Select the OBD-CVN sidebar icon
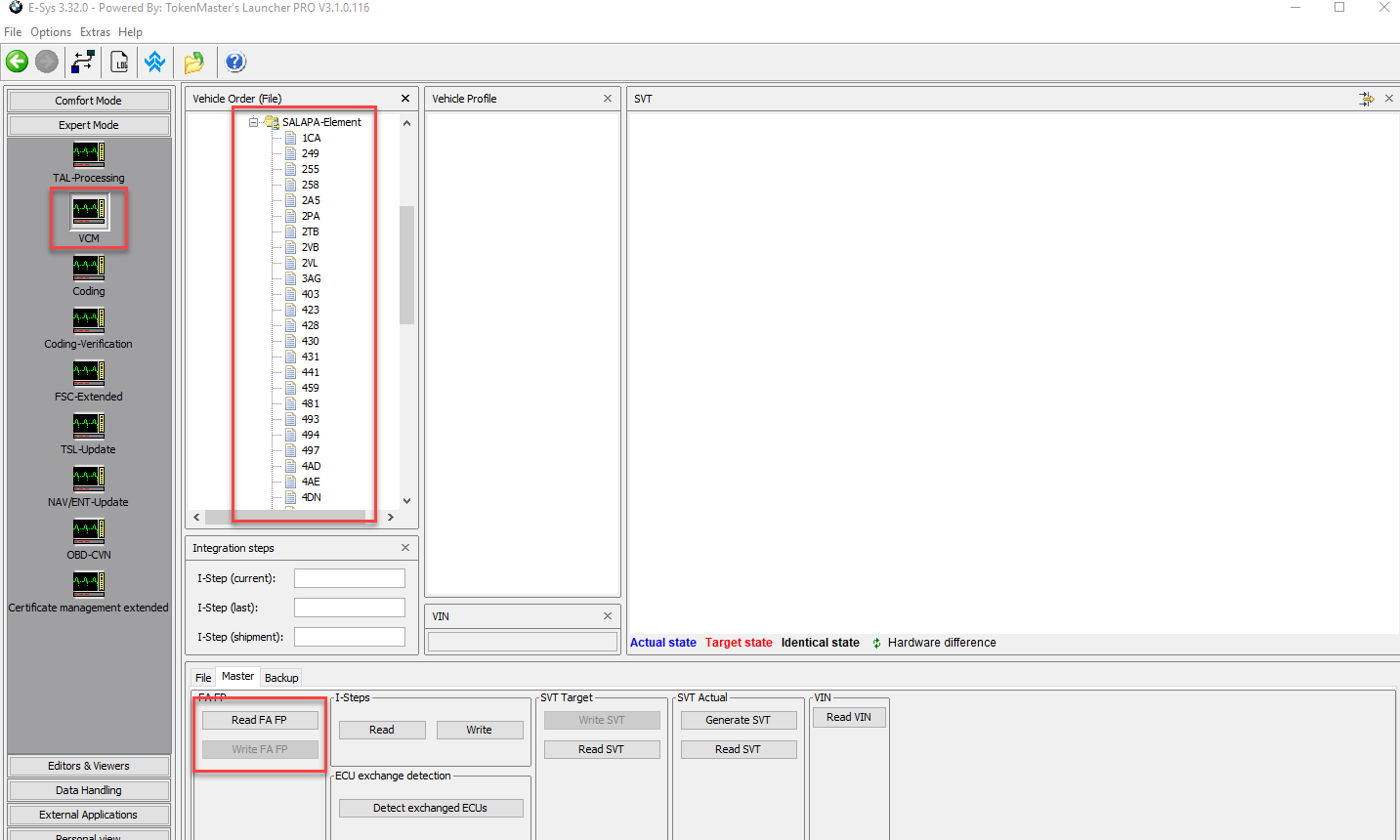 (x=88, y=530)
